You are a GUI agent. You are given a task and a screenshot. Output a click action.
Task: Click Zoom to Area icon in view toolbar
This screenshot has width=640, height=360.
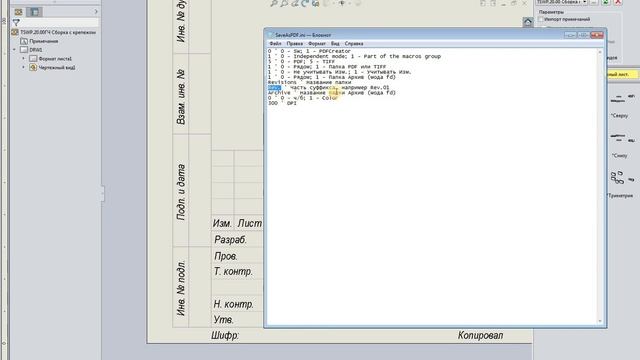tap(284, 3)
